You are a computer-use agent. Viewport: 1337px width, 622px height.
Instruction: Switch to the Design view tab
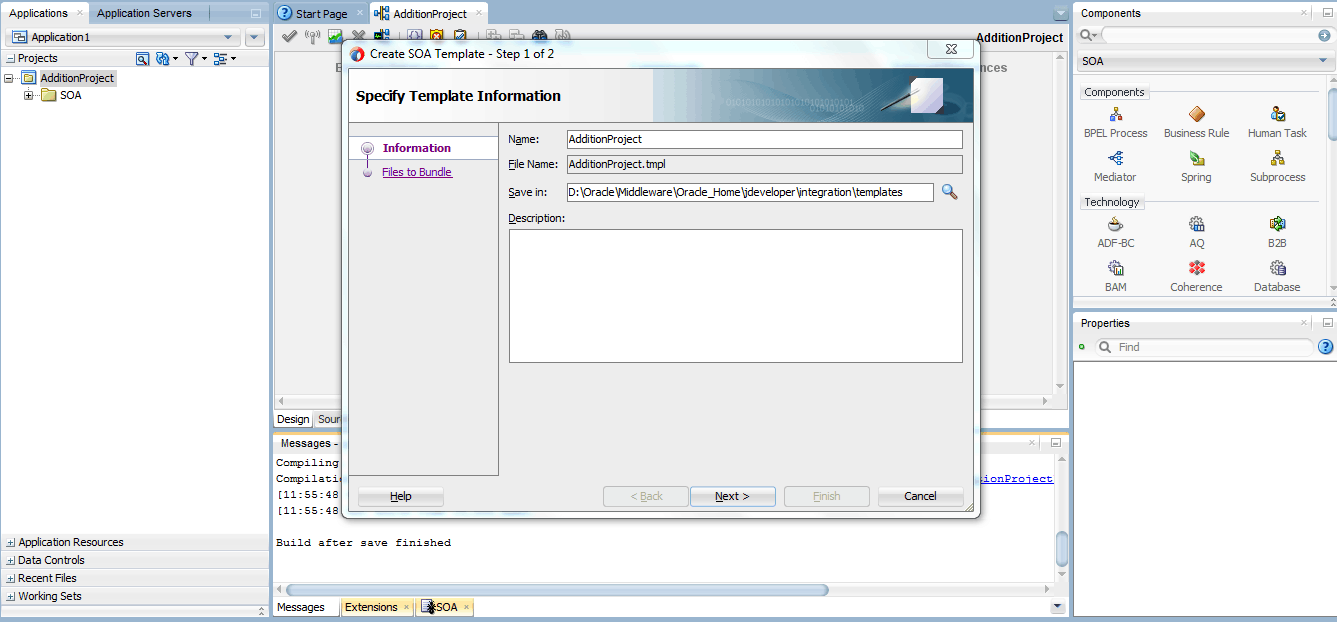click(293, 420)
